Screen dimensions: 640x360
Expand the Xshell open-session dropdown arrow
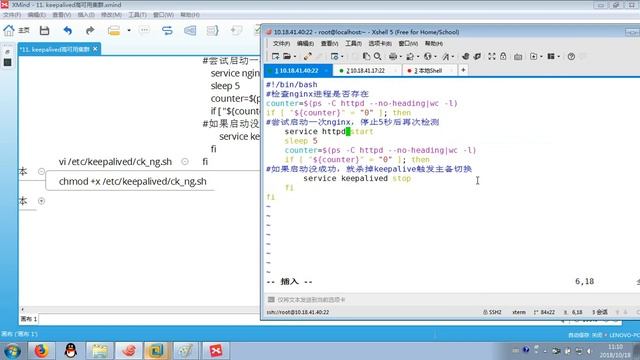click(295, 57)
